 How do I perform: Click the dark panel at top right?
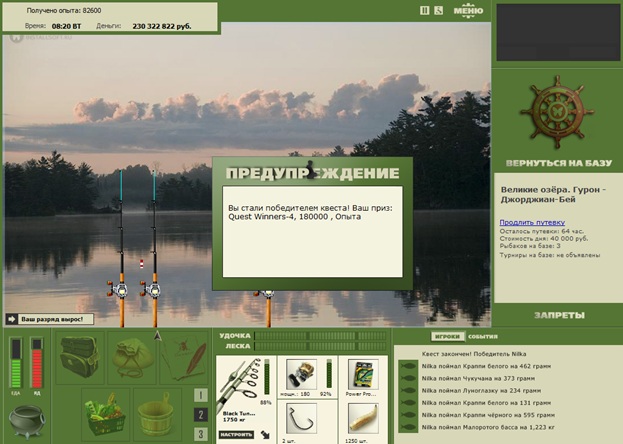[558, 33]
